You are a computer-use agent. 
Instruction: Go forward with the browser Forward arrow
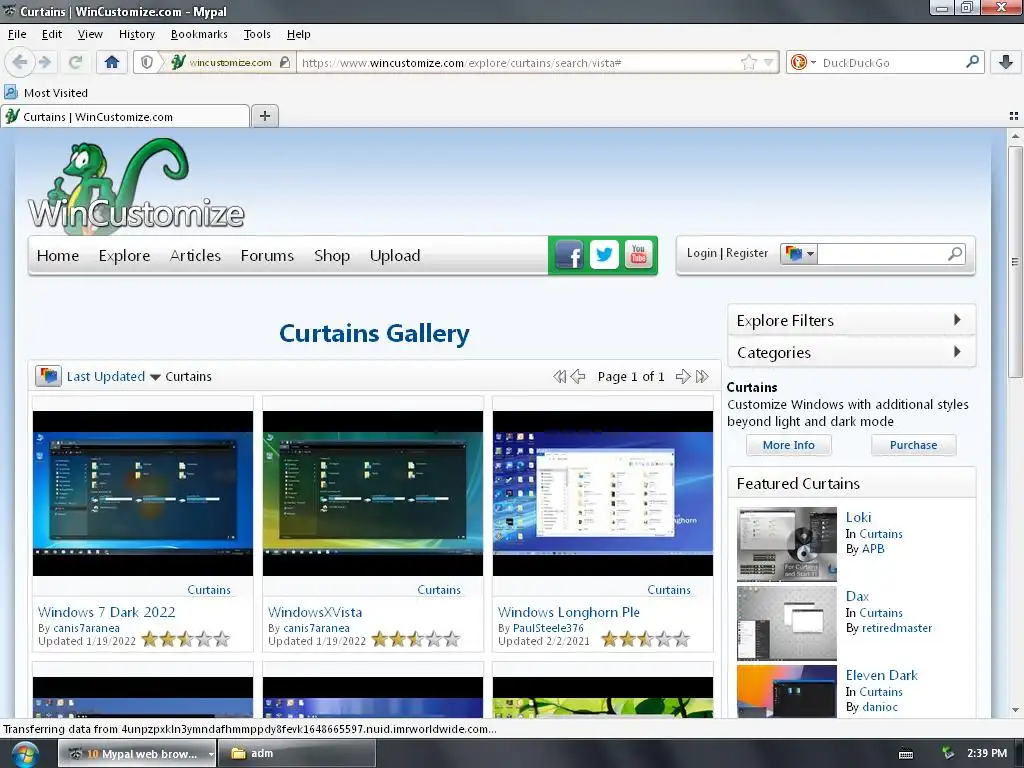tap(44, 62)
